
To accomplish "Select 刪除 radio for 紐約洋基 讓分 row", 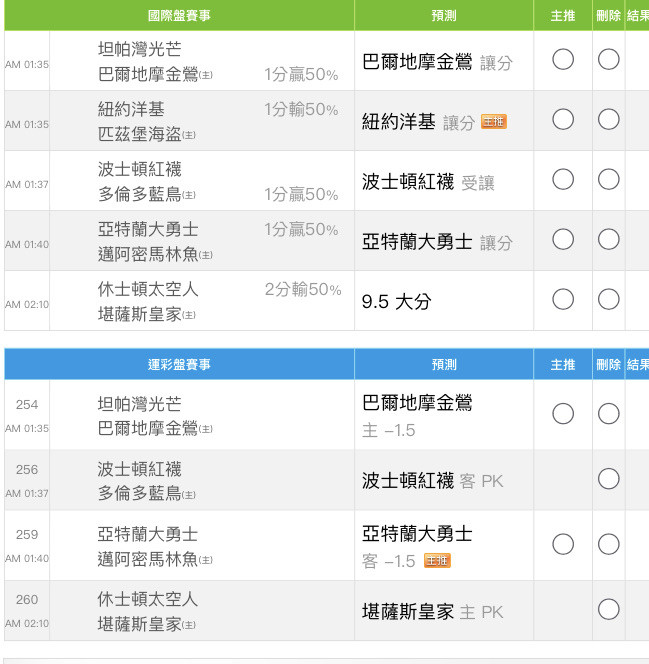I will tap(608, 120).
